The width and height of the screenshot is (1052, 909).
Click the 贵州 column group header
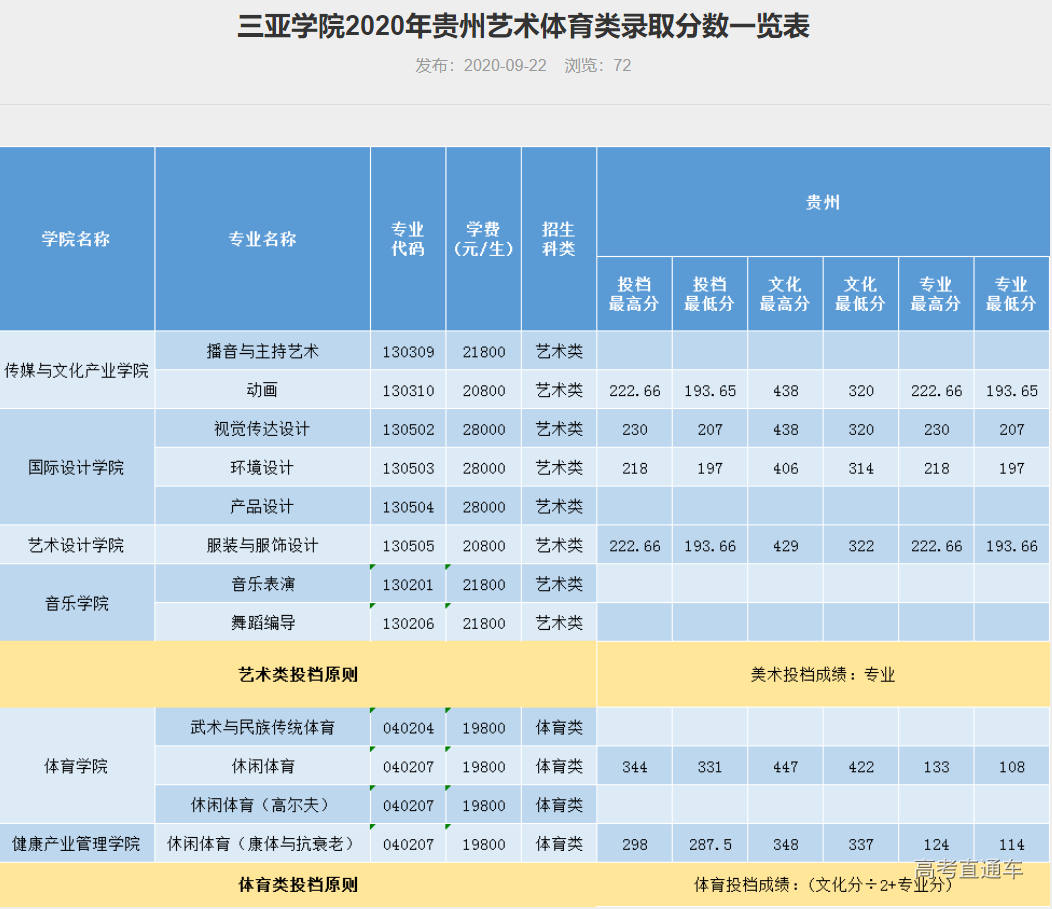(823, 201)
